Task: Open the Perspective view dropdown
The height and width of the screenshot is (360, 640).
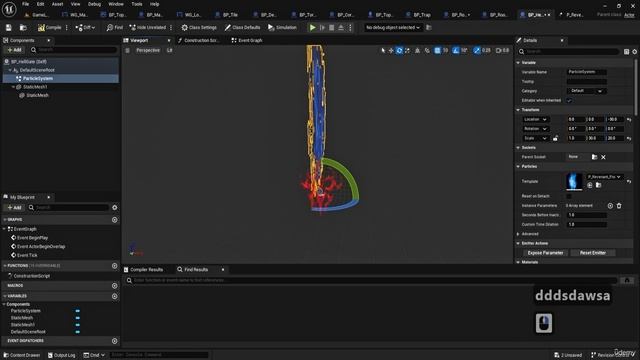Action: pyautogui.click(x=148, y=50)
